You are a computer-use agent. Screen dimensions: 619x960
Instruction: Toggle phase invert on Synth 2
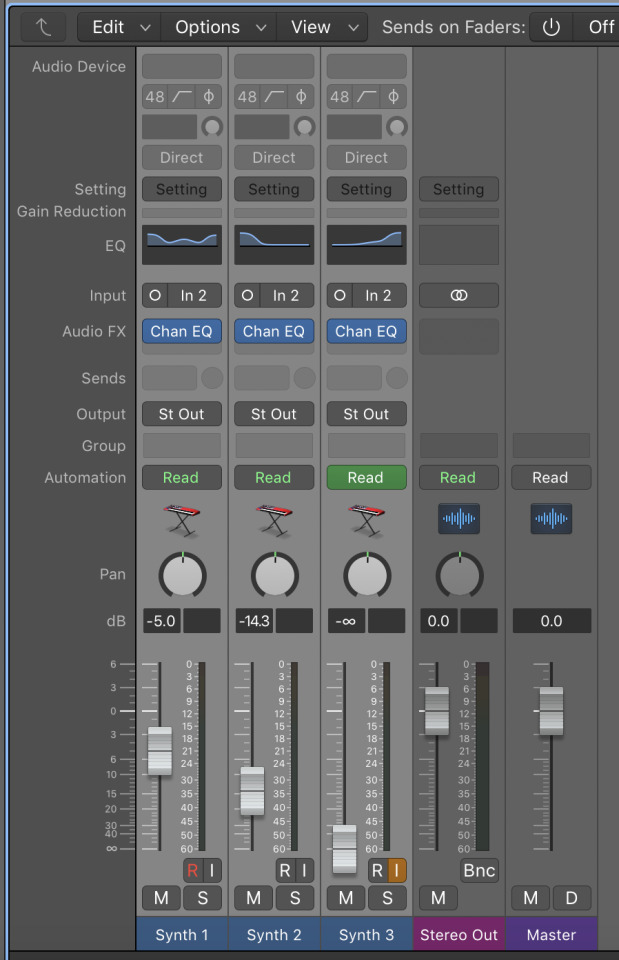tap(301, 96)
